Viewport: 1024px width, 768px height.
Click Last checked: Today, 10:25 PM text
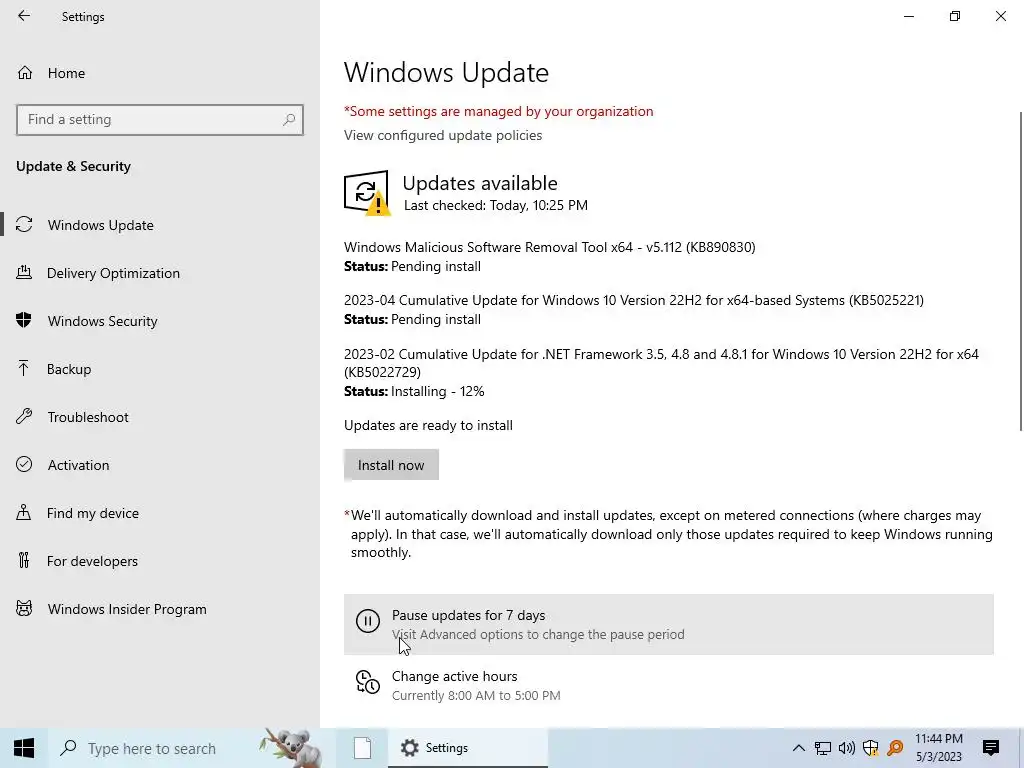(496, 205)
